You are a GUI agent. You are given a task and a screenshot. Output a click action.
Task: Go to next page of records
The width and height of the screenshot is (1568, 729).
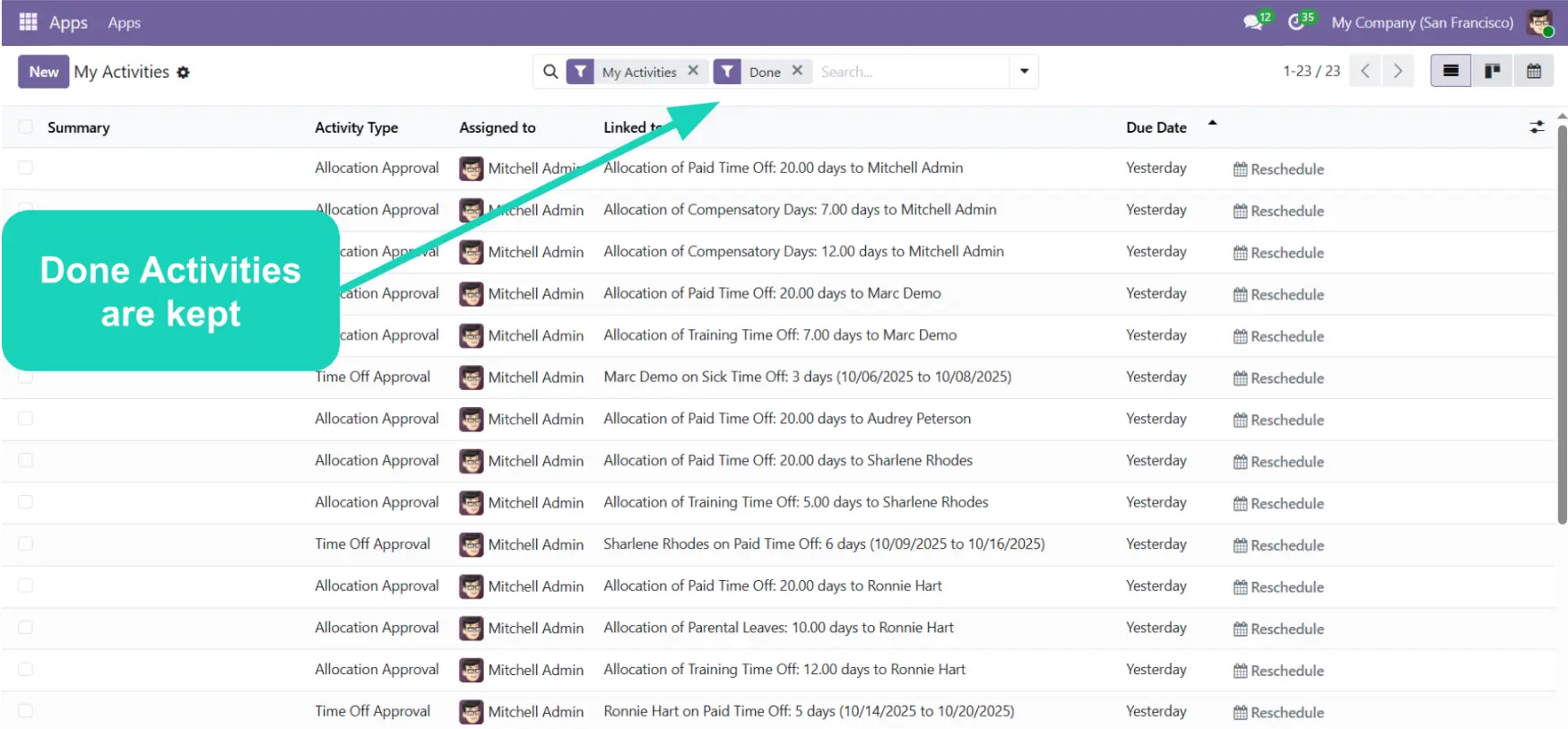tap(1397, 71)
